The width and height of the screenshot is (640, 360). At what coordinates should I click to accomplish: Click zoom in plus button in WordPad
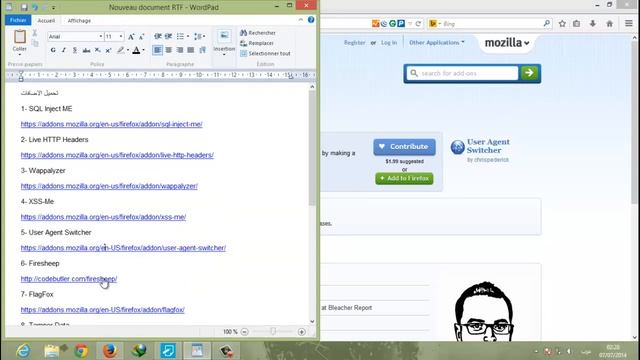[x=302, y=332]
